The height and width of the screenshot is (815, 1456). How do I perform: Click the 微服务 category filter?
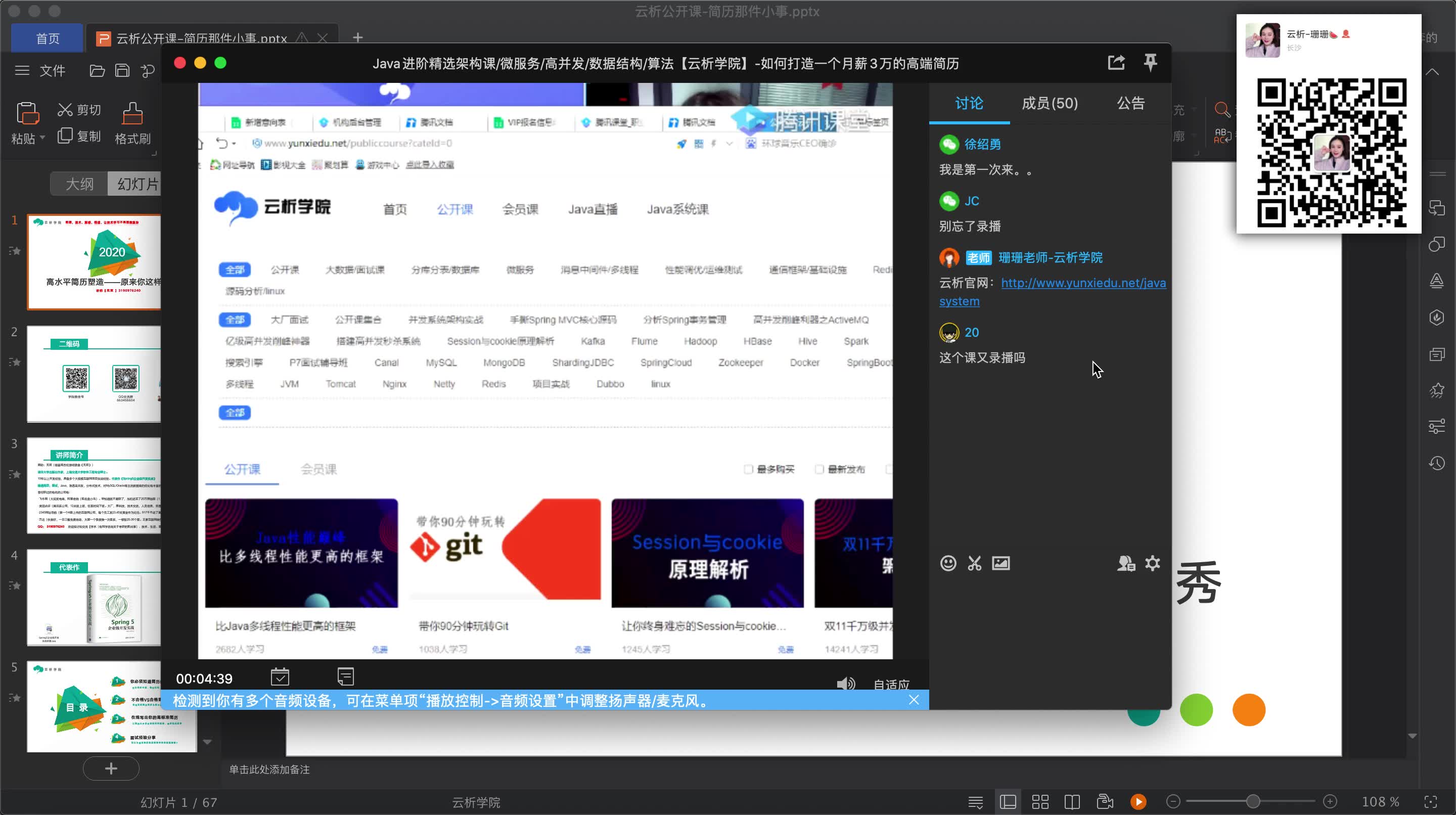(x=519, y=269)
